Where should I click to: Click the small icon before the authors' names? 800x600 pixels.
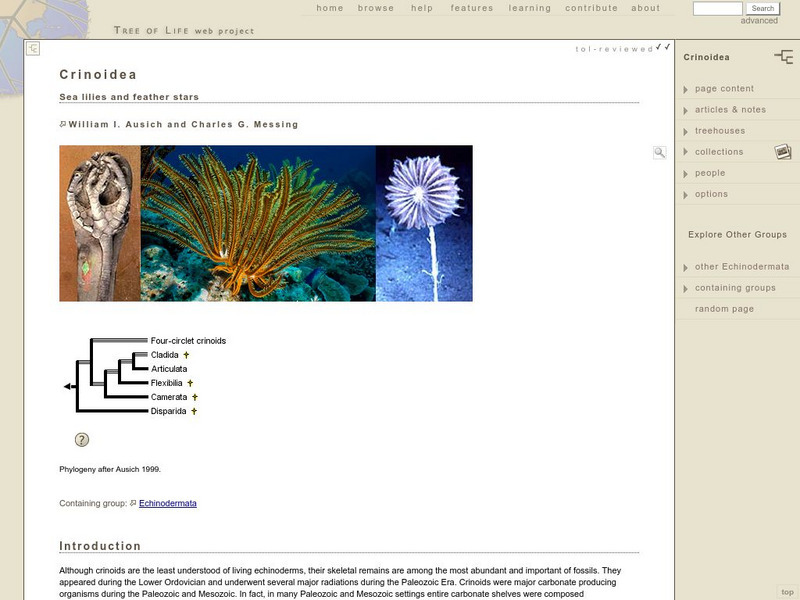[x=63, y=124]
